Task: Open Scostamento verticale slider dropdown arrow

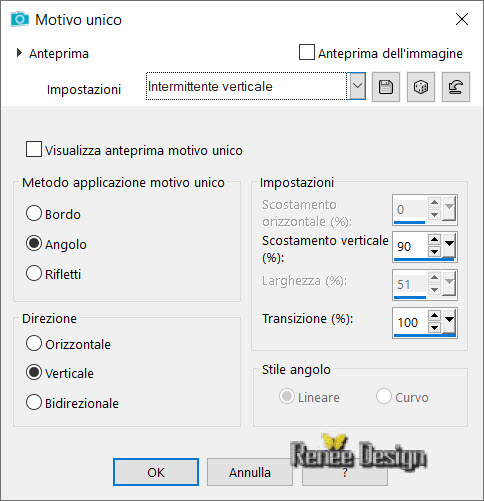Action: 449,245
